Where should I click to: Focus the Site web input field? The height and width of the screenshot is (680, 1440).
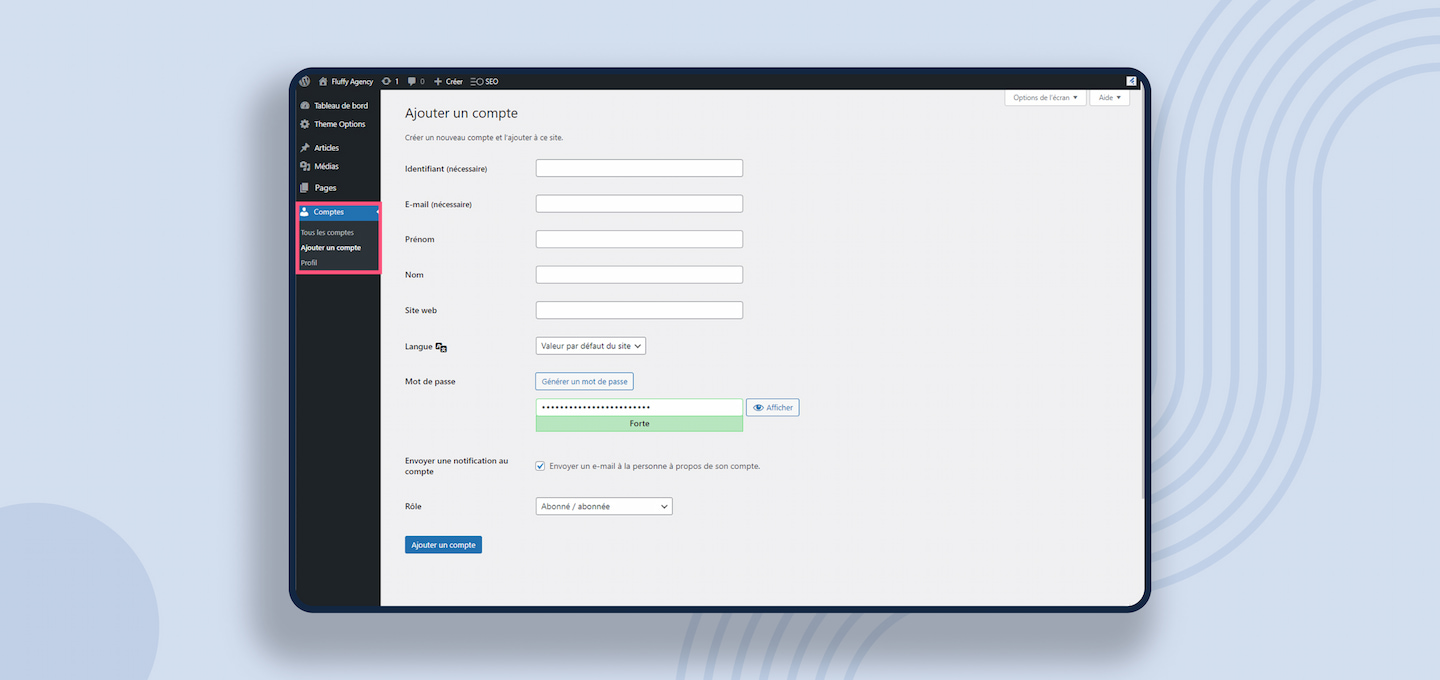click(639, 310)
